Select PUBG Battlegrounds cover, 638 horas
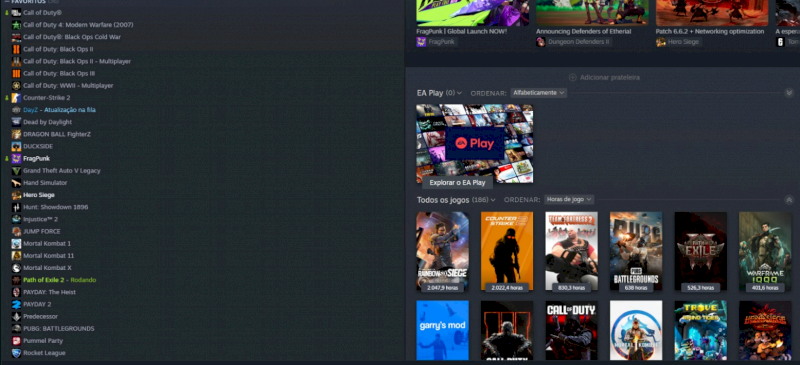The image size is (800, 365). click(x=636, y=251)
